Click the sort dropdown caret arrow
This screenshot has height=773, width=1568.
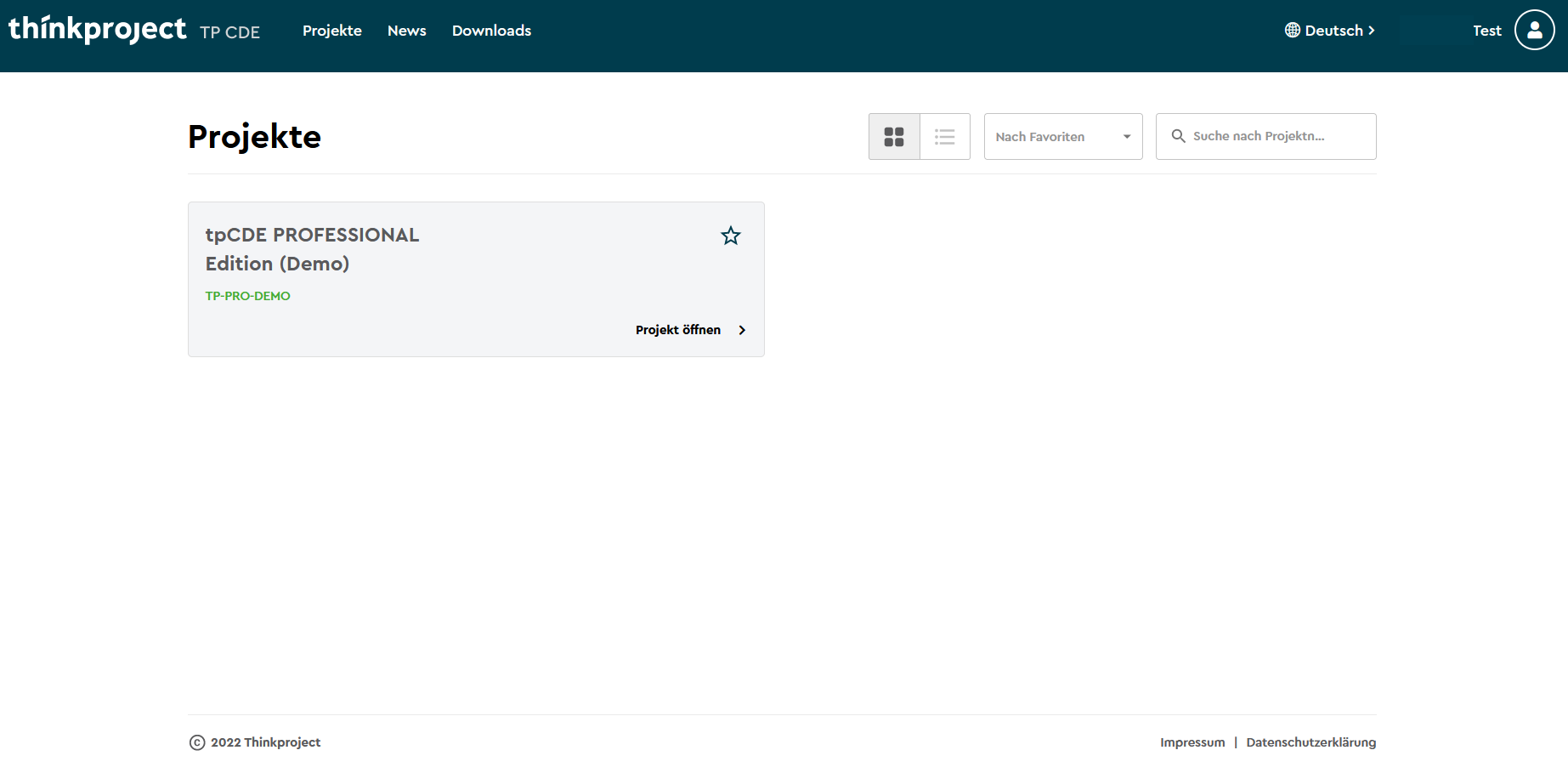1127,137
